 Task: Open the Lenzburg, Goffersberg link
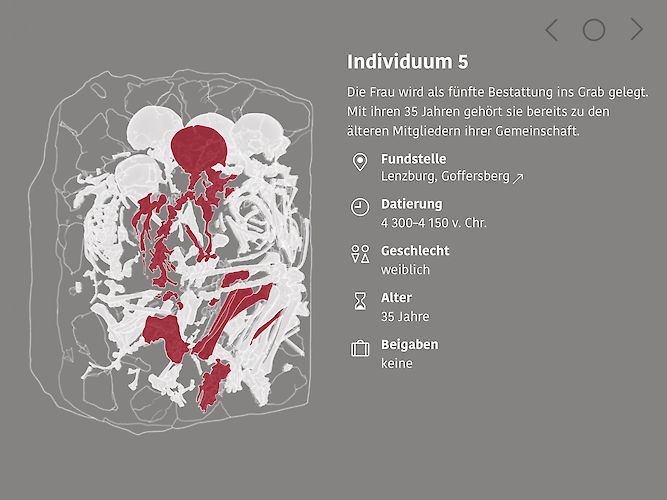point(445,177)
